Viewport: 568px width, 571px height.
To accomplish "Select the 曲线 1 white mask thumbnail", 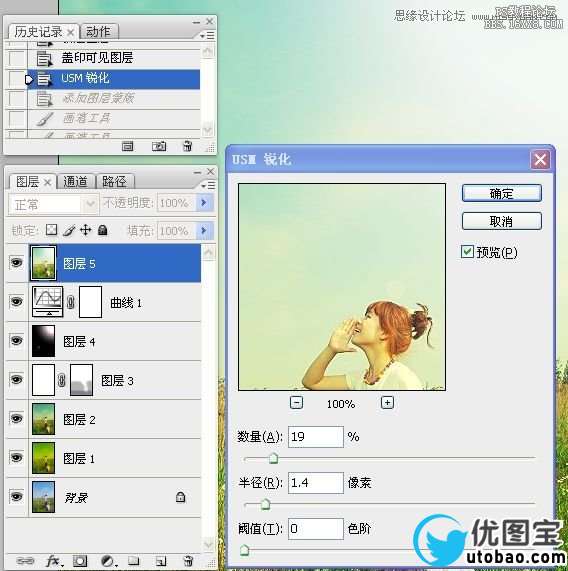I will 90,302.
